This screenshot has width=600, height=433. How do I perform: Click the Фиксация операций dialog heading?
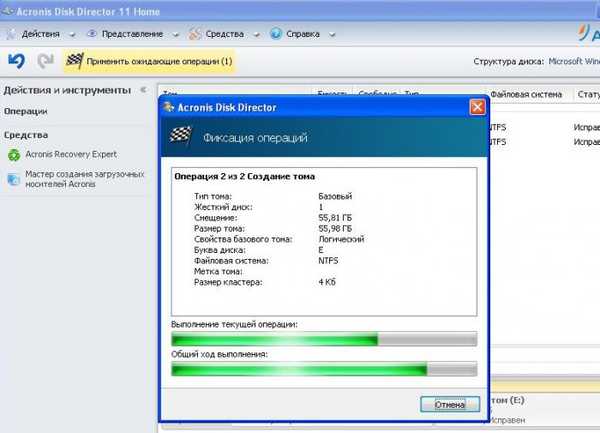click(255, 138)
